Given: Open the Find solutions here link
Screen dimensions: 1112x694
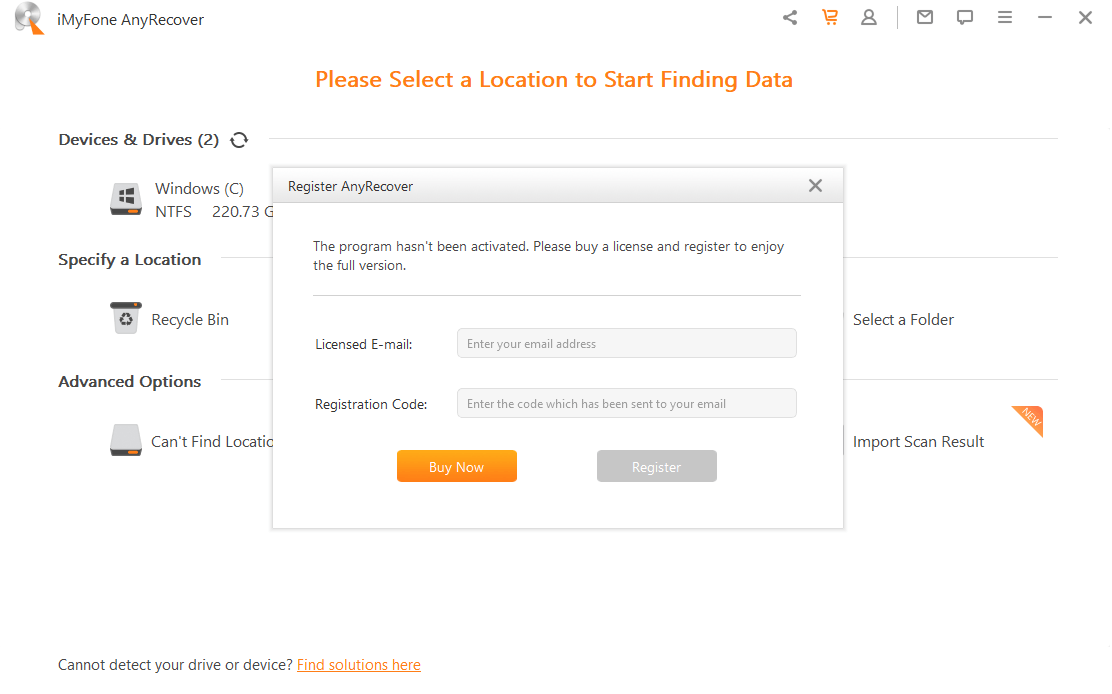Looking at the screenshot, I should point(358,664).
